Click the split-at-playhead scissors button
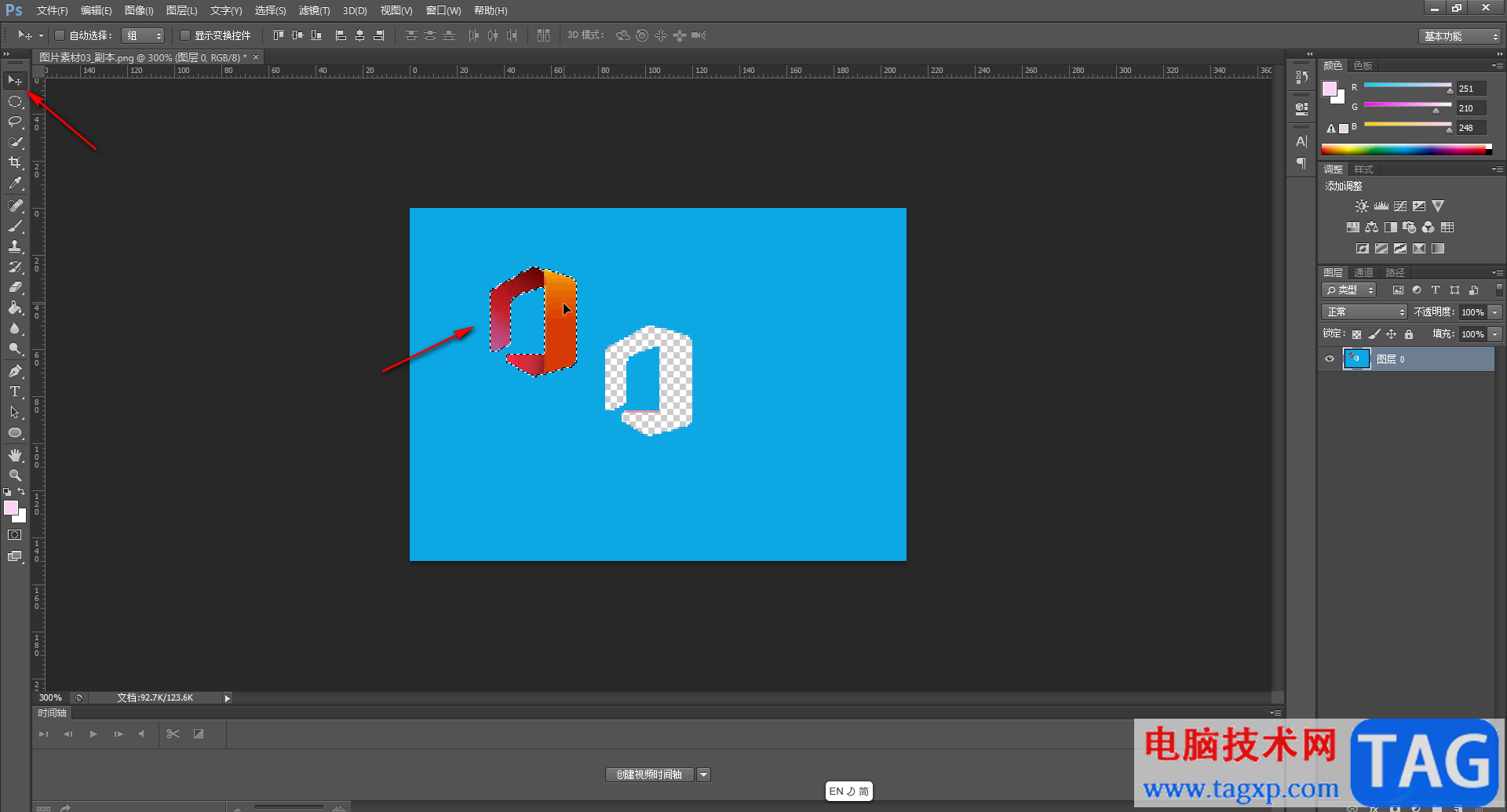Screen dimensions: 1507x812 pyautogui.click(x=173, y=734)
